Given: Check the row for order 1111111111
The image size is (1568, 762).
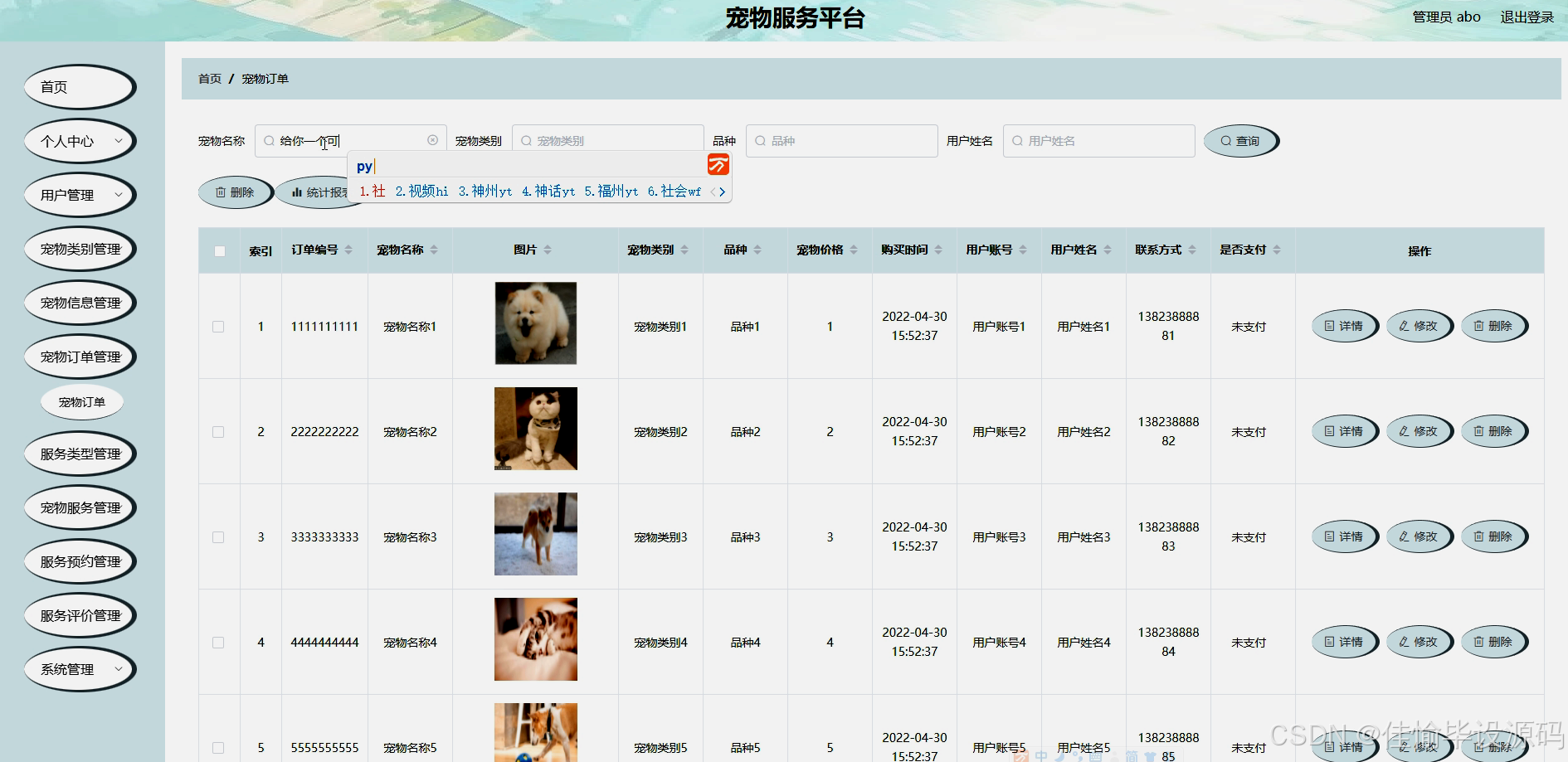Looking at the screenshot, I should click(x=218, y=327).
